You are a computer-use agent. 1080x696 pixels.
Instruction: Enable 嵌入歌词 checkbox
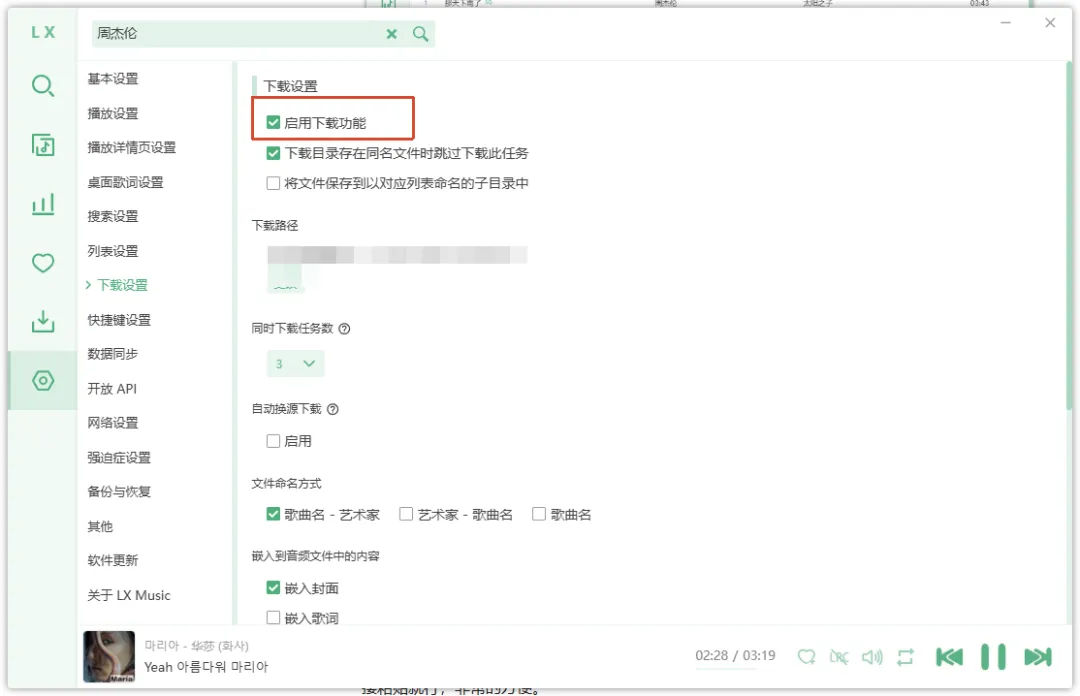(273, 617)
